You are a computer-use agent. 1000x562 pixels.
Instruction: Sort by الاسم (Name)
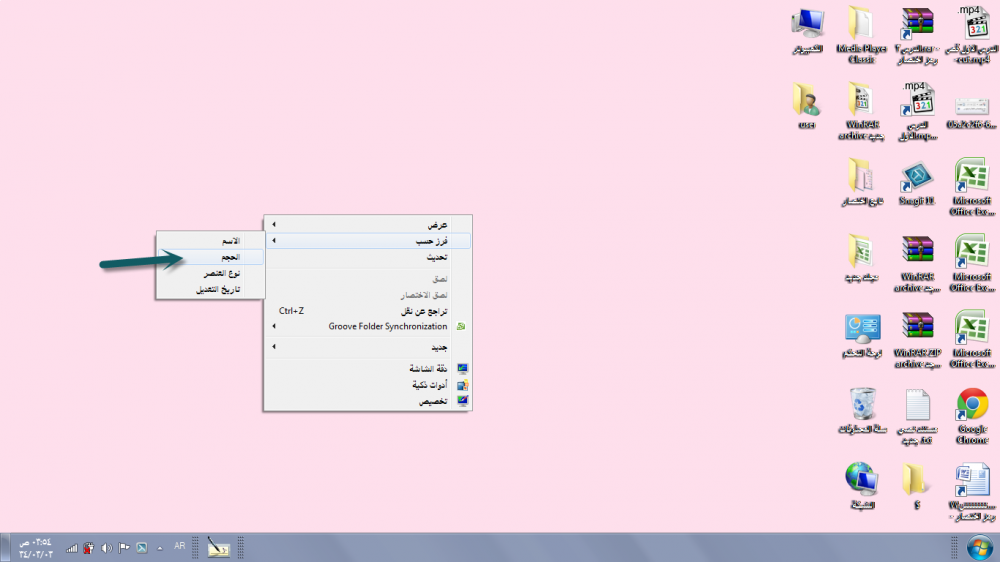tap(210, 241)
